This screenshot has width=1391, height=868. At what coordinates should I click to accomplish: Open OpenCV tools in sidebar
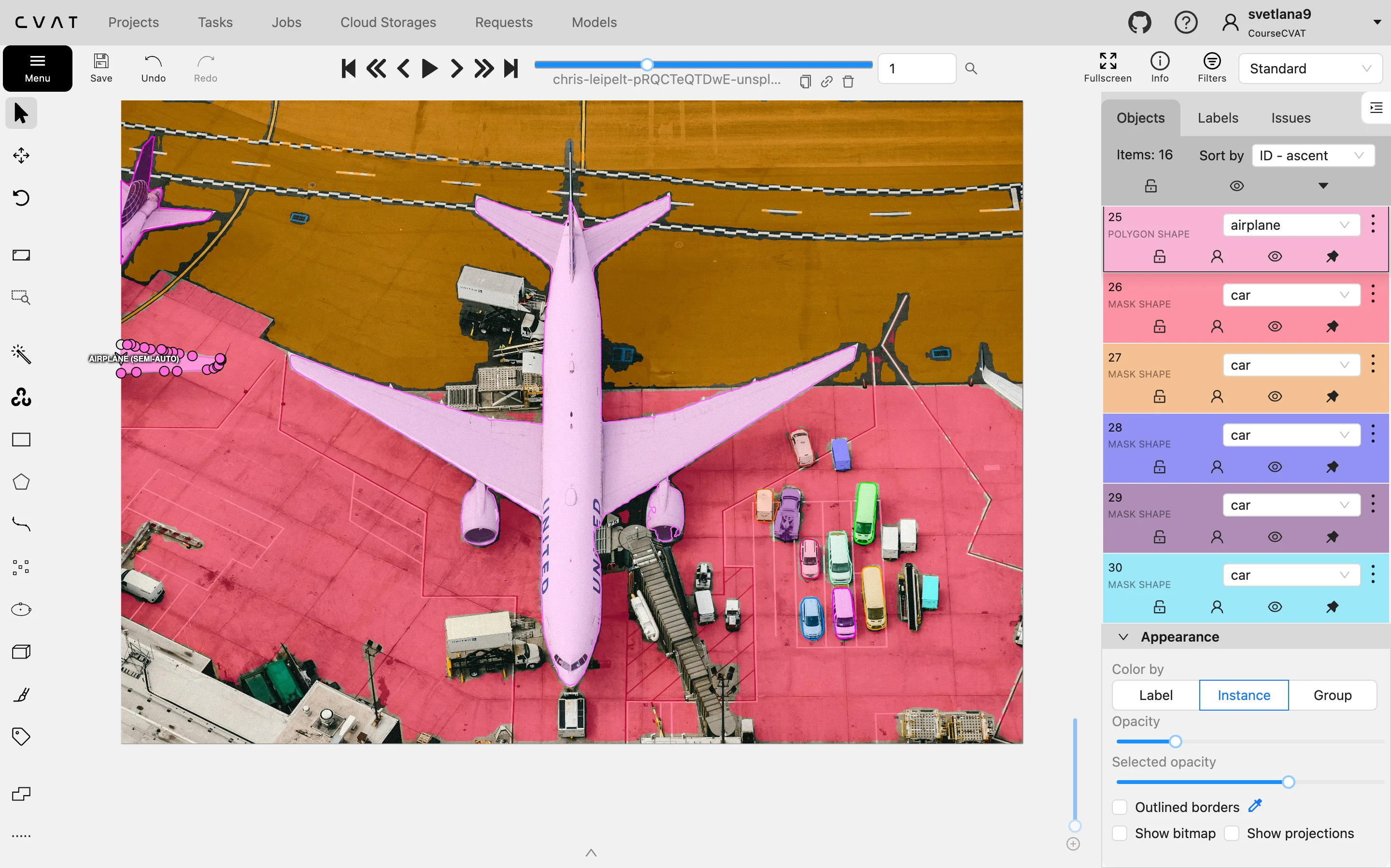click(x=21, y=397)
